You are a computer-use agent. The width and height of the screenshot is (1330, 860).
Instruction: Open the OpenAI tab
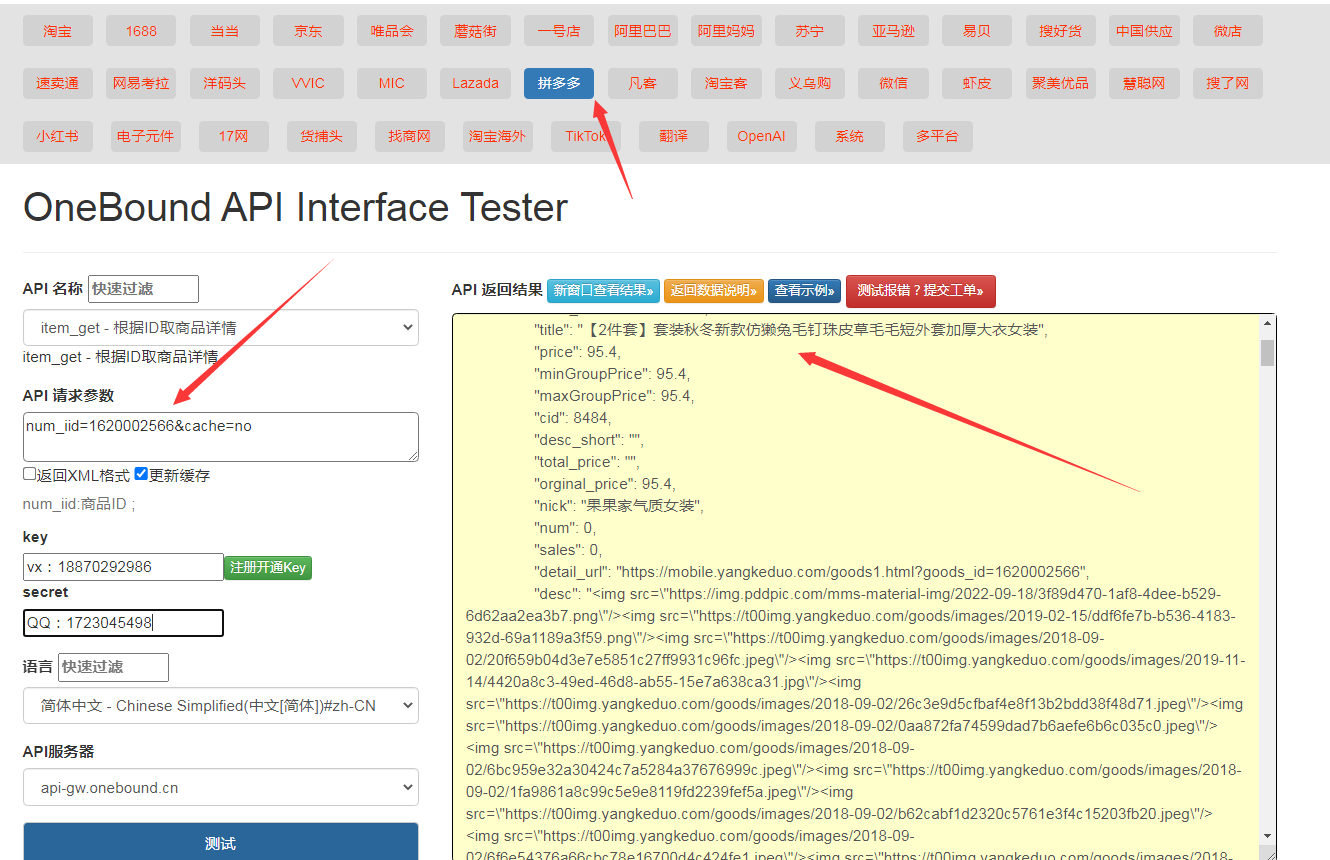tap(761, 136)
